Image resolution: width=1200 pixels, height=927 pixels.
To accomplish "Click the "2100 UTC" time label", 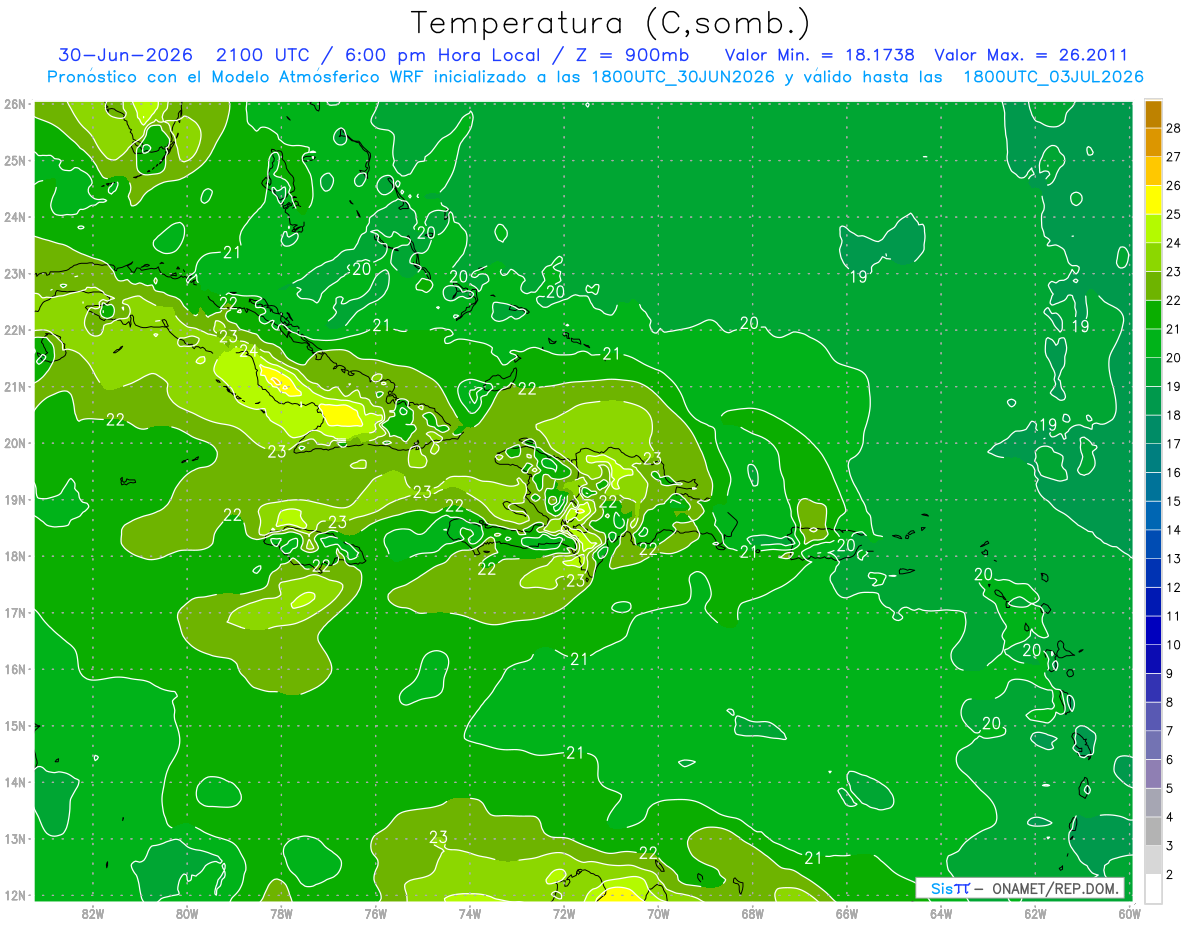I will pyautogui.click(x=263, y=55).
